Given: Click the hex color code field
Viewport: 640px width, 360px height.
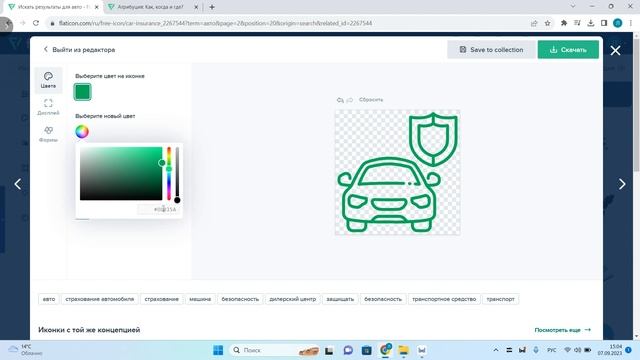Looking at the screenshot, I should (158, 209).
